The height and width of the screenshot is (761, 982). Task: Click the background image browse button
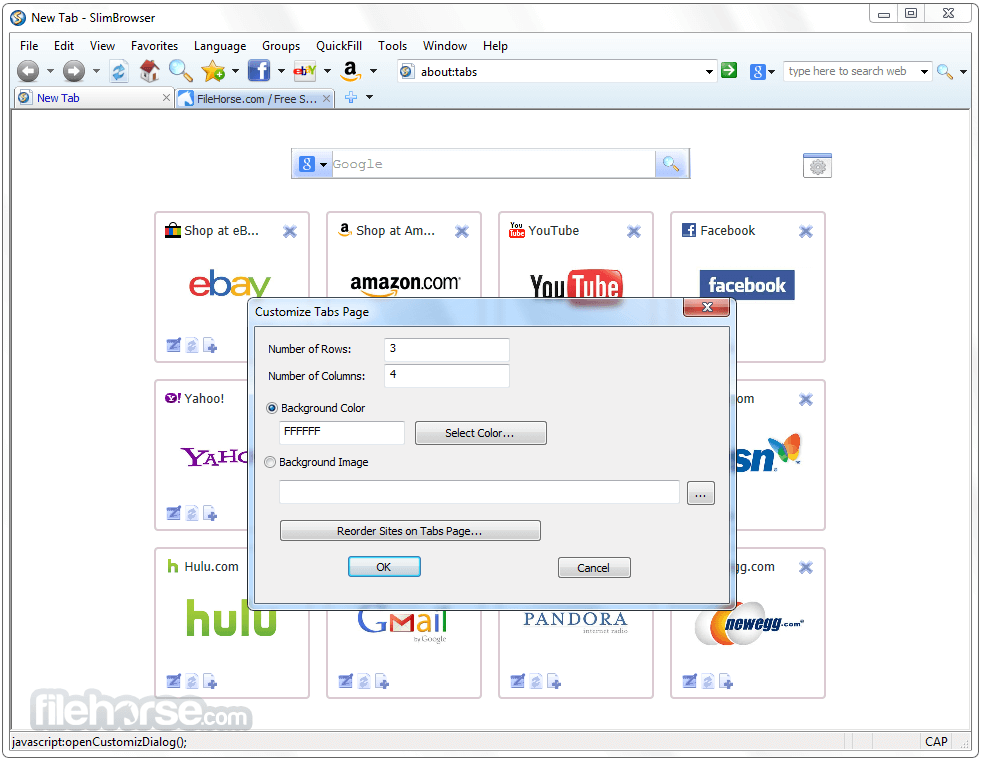[x=701, y=493]
